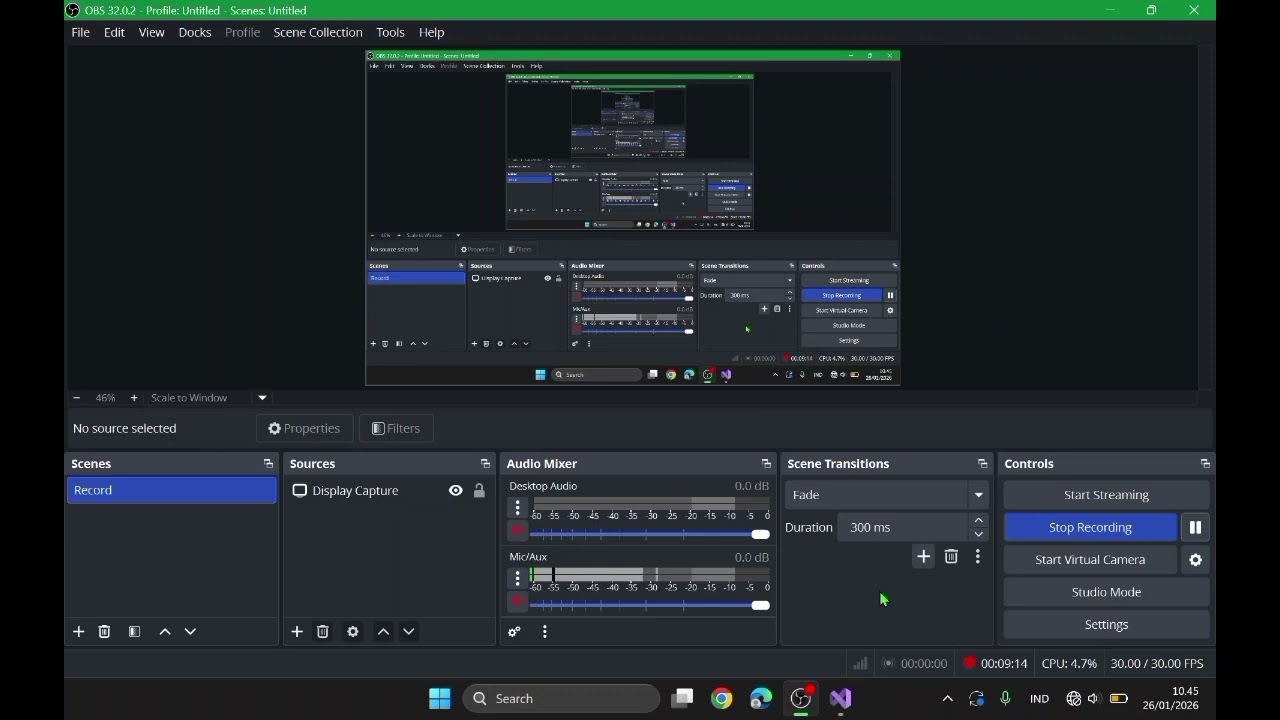Open the File menu
Screen dimensions: 1280x720
(81, 33)
